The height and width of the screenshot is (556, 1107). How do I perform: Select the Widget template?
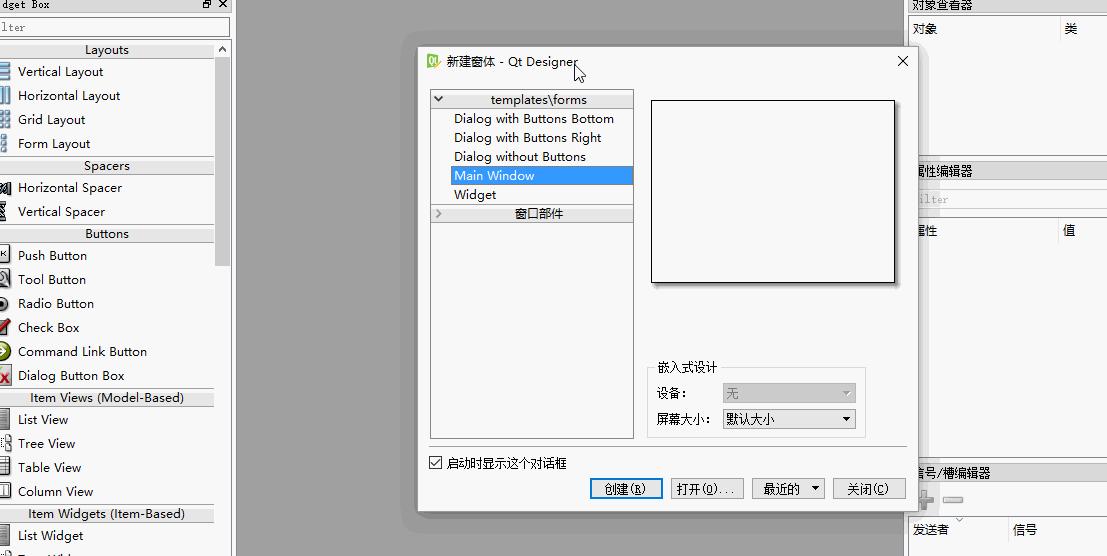(x=475, y=195)
